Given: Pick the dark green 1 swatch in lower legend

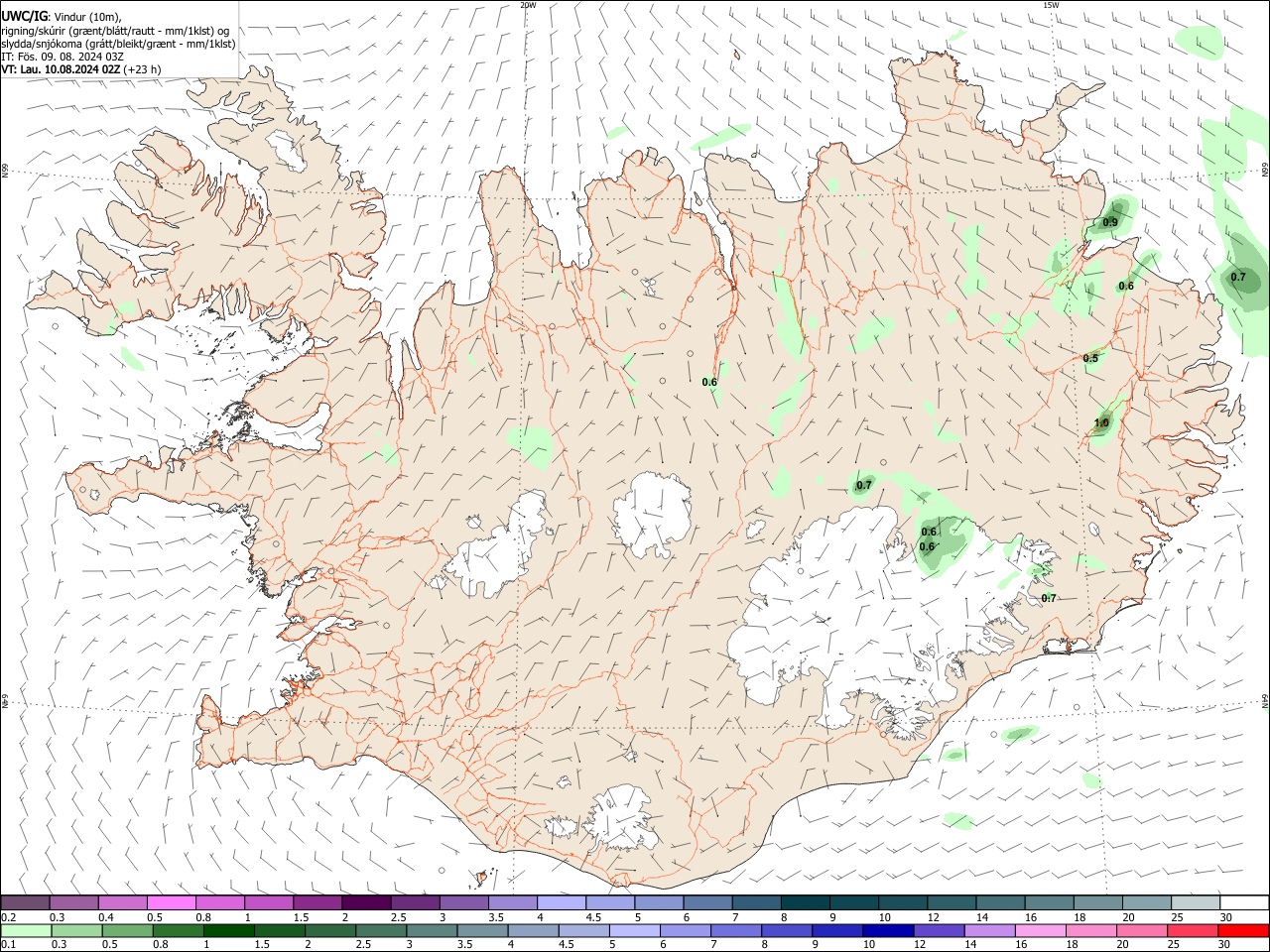Looking at the screenshot, I should point(228,931).
